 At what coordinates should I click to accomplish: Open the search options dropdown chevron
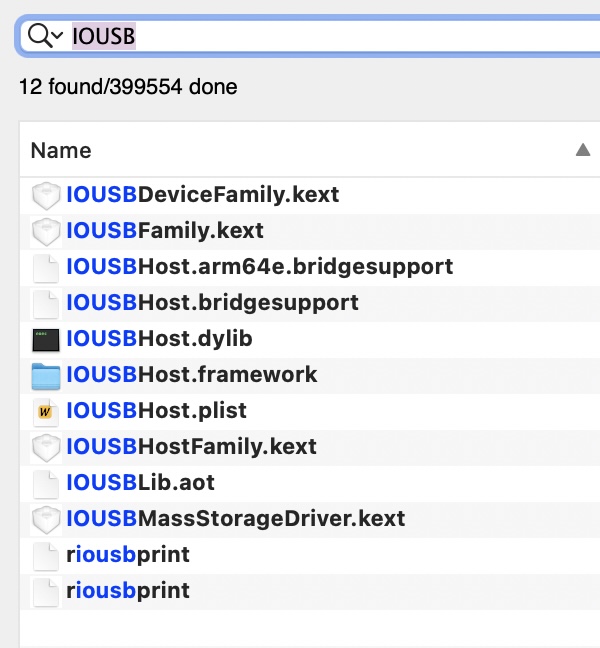(x=57, y=37)
